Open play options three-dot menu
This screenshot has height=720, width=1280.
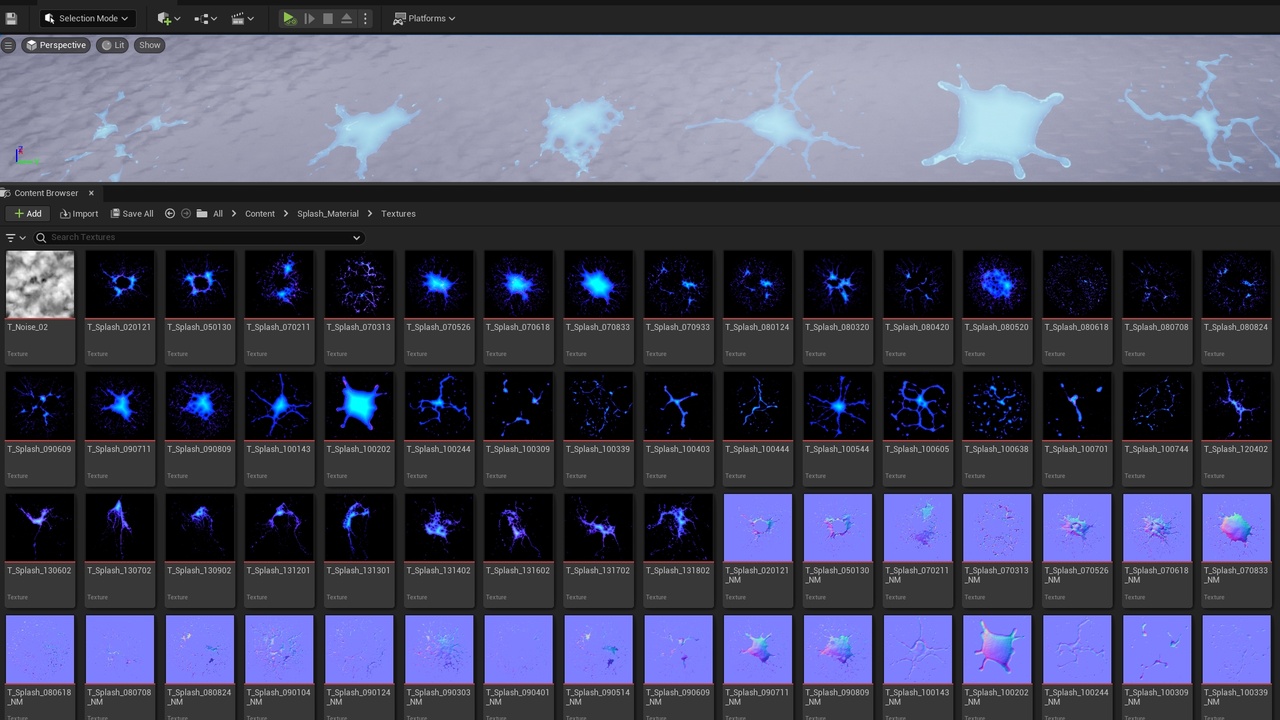[365, 18]
